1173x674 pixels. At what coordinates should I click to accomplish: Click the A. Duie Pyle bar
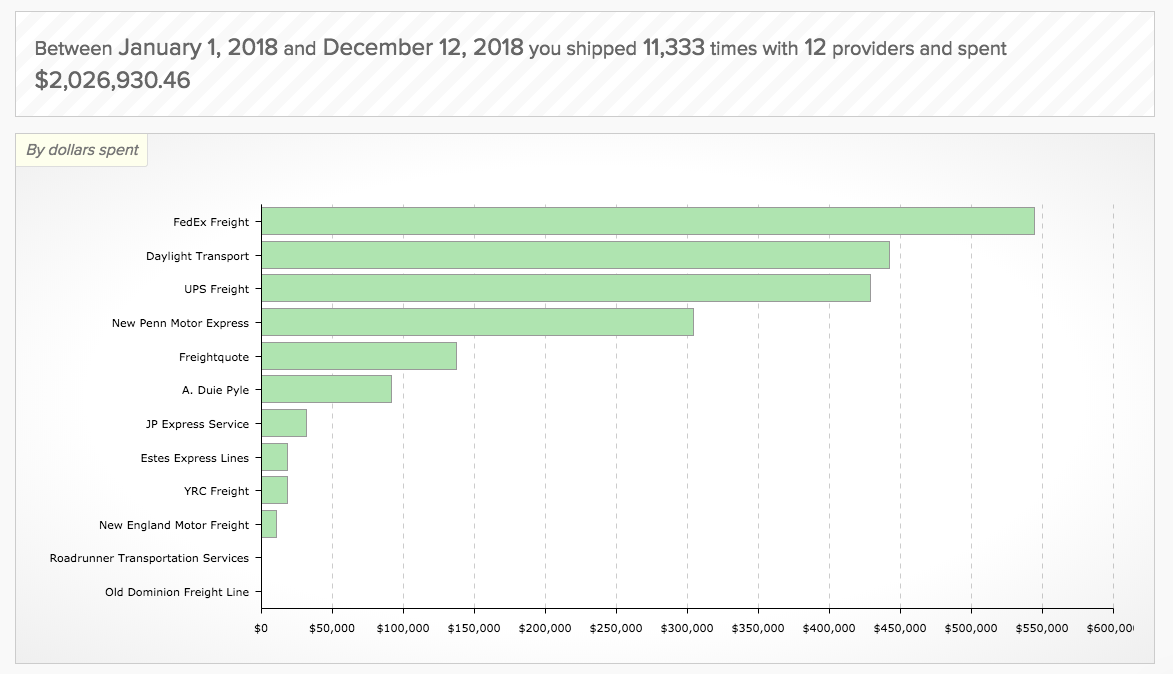[326, 389]
